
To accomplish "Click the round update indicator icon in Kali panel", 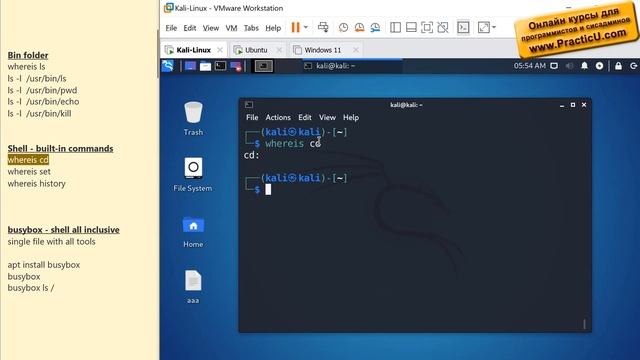I will pyautogui.click(x=599, y=66).
